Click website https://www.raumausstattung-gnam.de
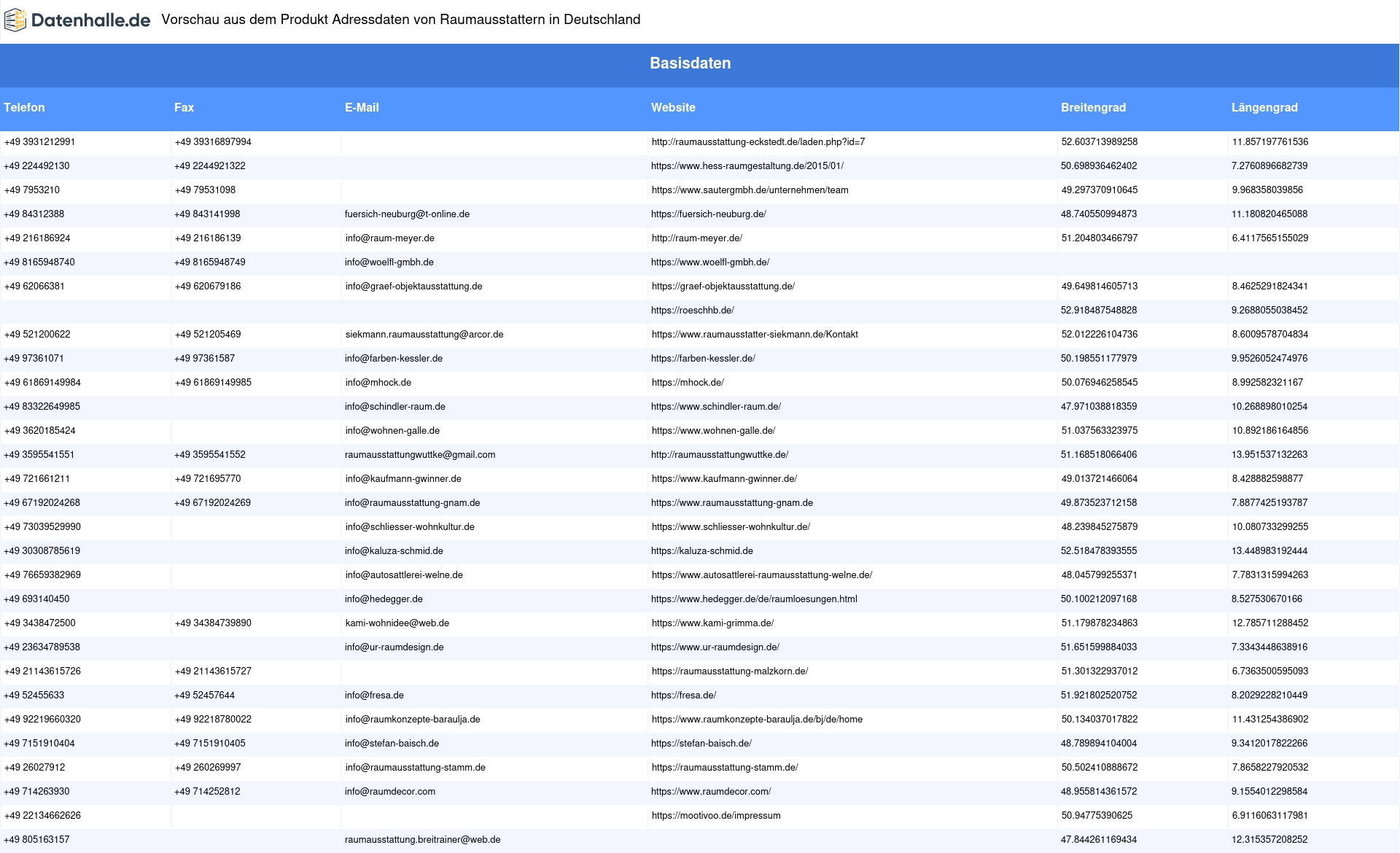 point(732,503)
